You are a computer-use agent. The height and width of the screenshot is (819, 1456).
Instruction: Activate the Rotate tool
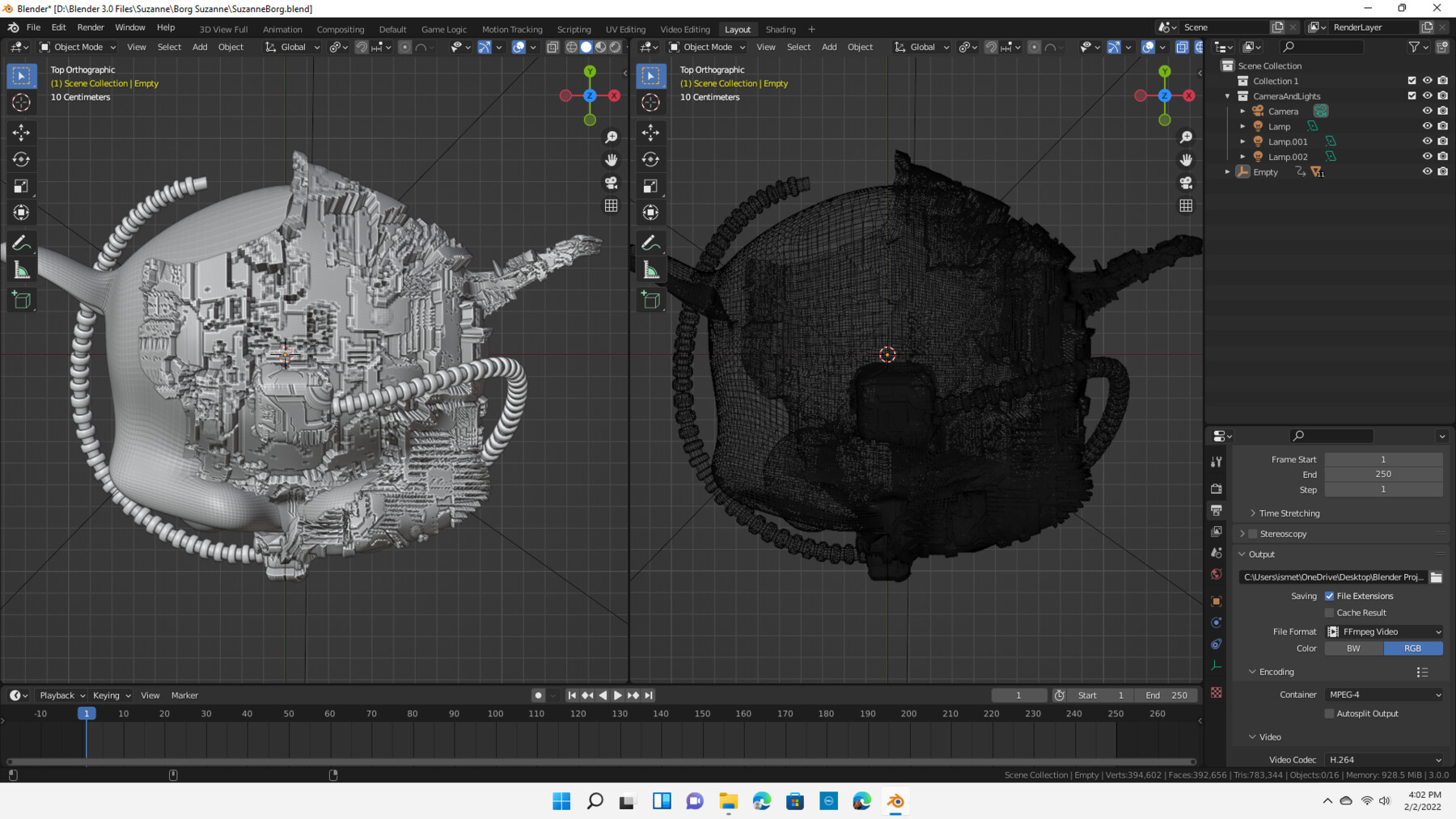tap(21, 159)
